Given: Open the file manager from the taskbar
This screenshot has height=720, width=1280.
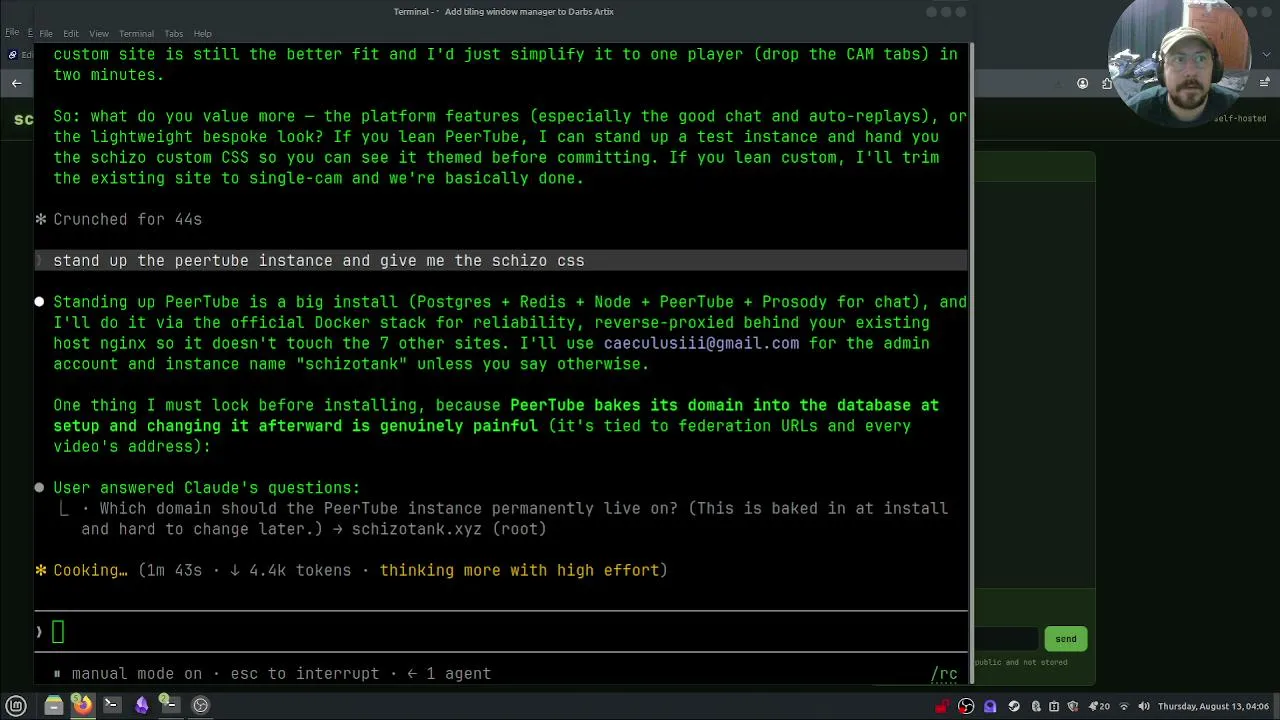Looking at the screenshot, I should [54, 705].
